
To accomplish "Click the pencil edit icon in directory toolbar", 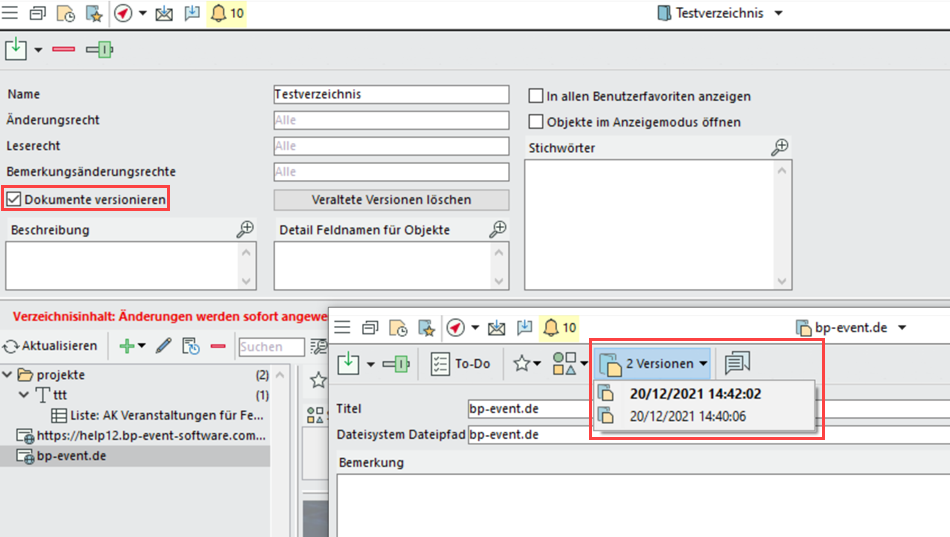I will (164, 346).
